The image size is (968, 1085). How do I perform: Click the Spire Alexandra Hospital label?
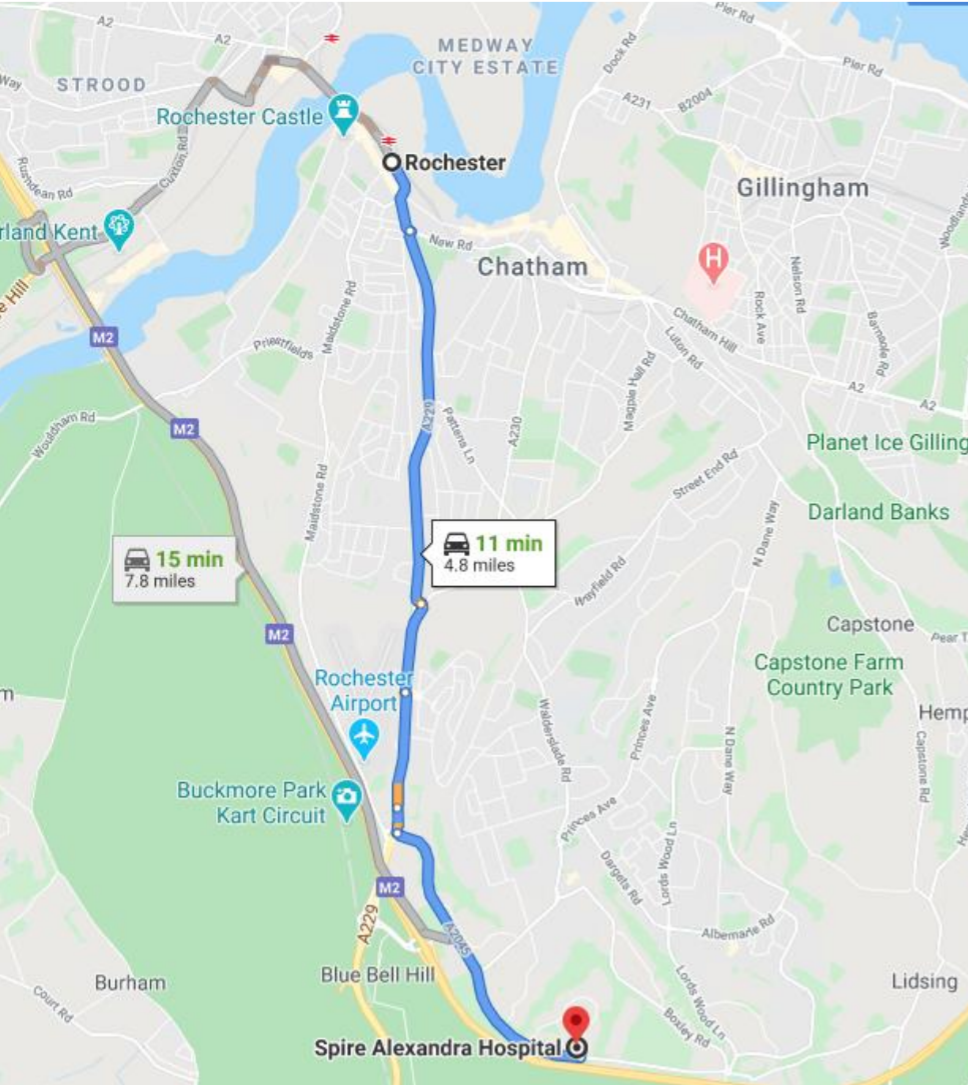tap(437, 1048)
